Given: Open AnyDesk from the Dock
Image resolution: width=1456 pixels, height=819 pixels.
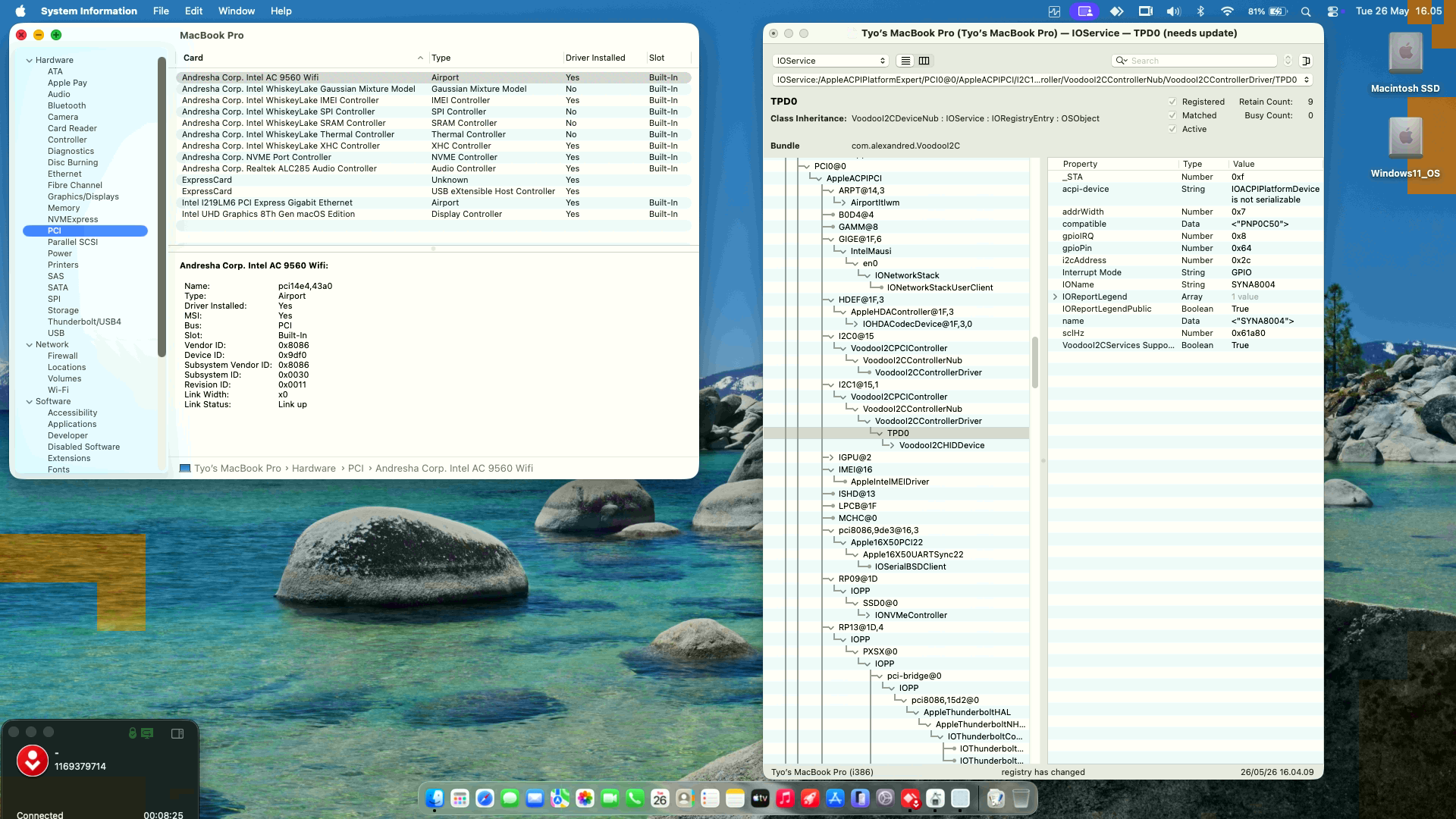Looking at the screenshot, I should click(x=910, y=798).
